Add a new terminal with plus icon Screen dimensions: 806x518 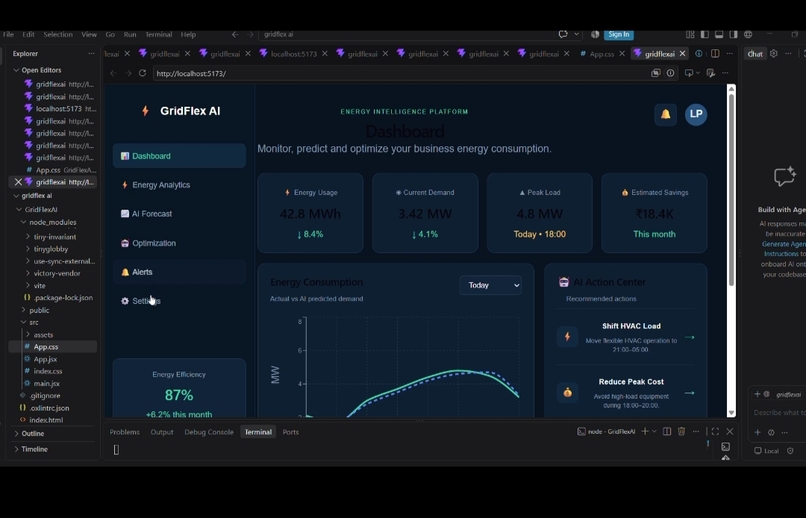[645, 432]
